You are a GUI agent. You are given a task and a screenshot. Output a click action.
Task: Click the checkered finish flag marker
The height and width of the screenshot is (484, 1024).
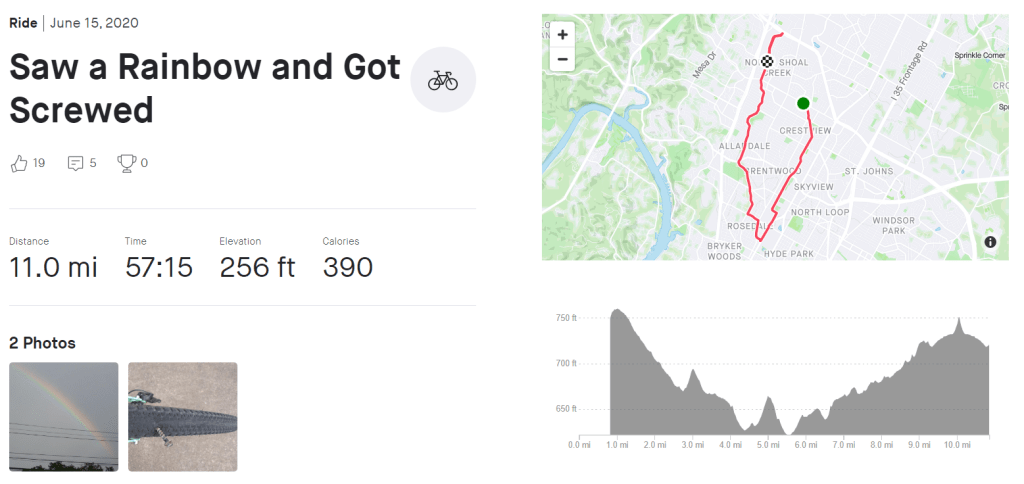click(x=767, y=62)
